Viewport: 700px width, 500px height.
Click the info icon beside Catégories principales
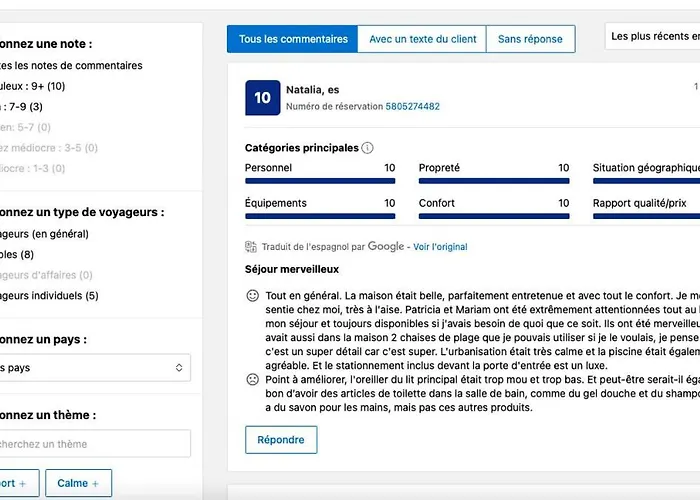click(x=367, y=148)
